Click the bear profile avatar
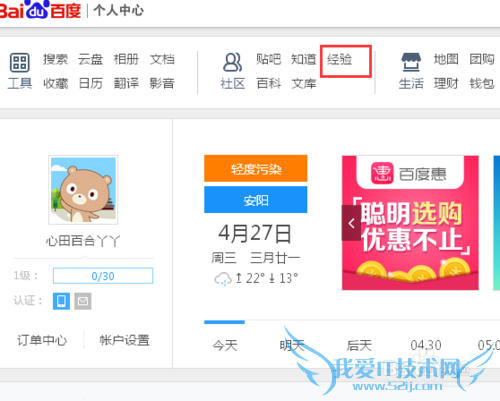This screenshot has height=401, width=500. (x=83, y=190)
